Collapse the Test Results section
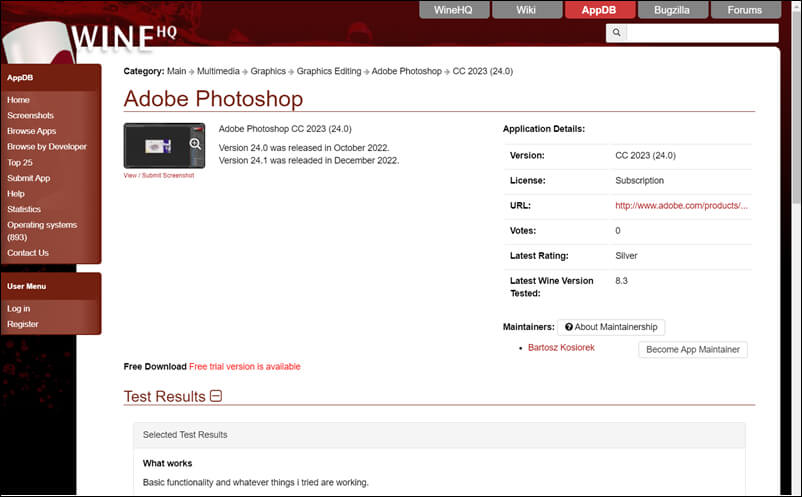Viewport: 802px width, 497px height. tap(216, 396)
